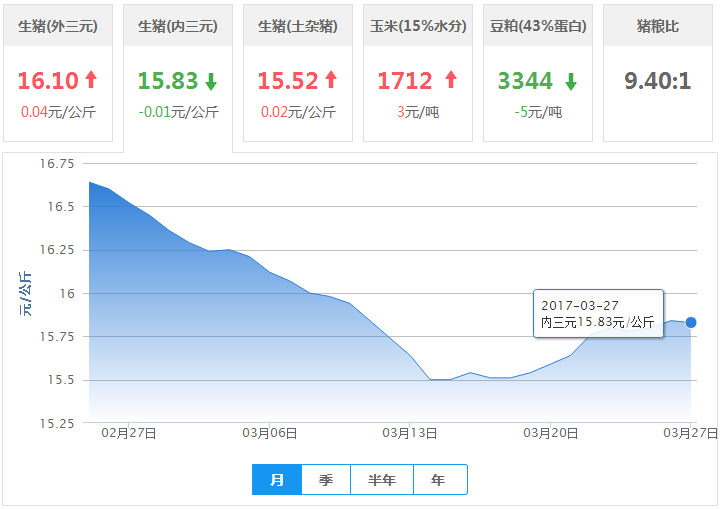
Task: Click the green down arrow beside 3344
Action: click(570, 81)
